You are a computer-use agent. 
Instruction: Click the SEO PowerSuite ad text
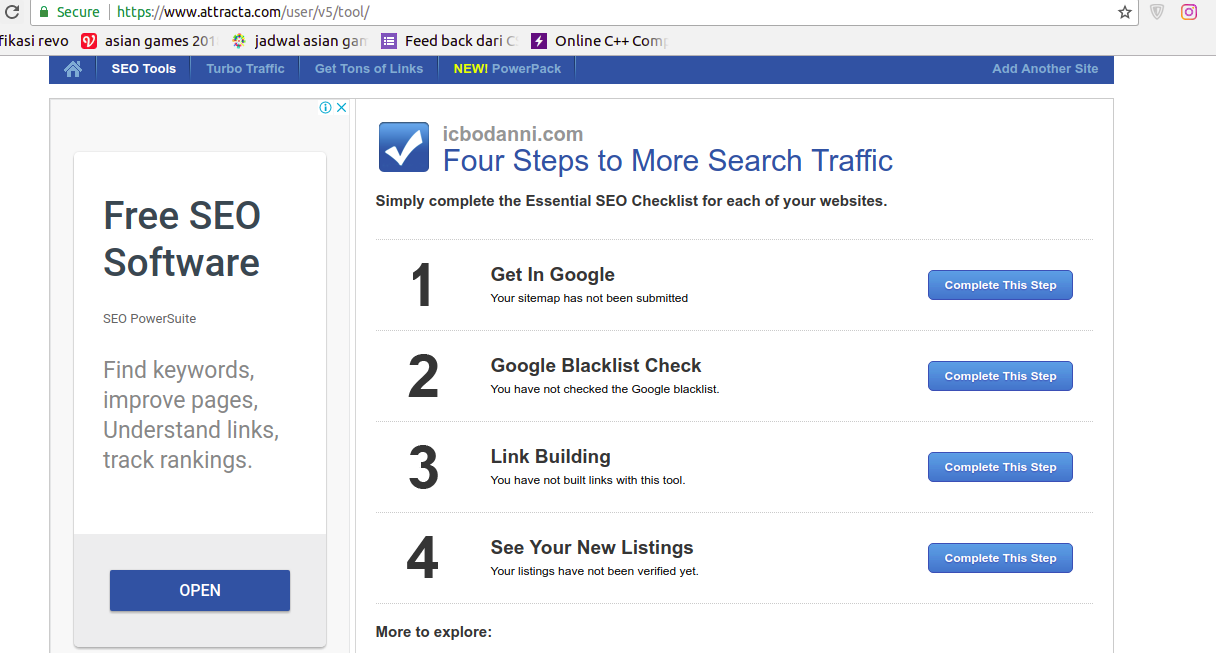[x=150, y=319]
